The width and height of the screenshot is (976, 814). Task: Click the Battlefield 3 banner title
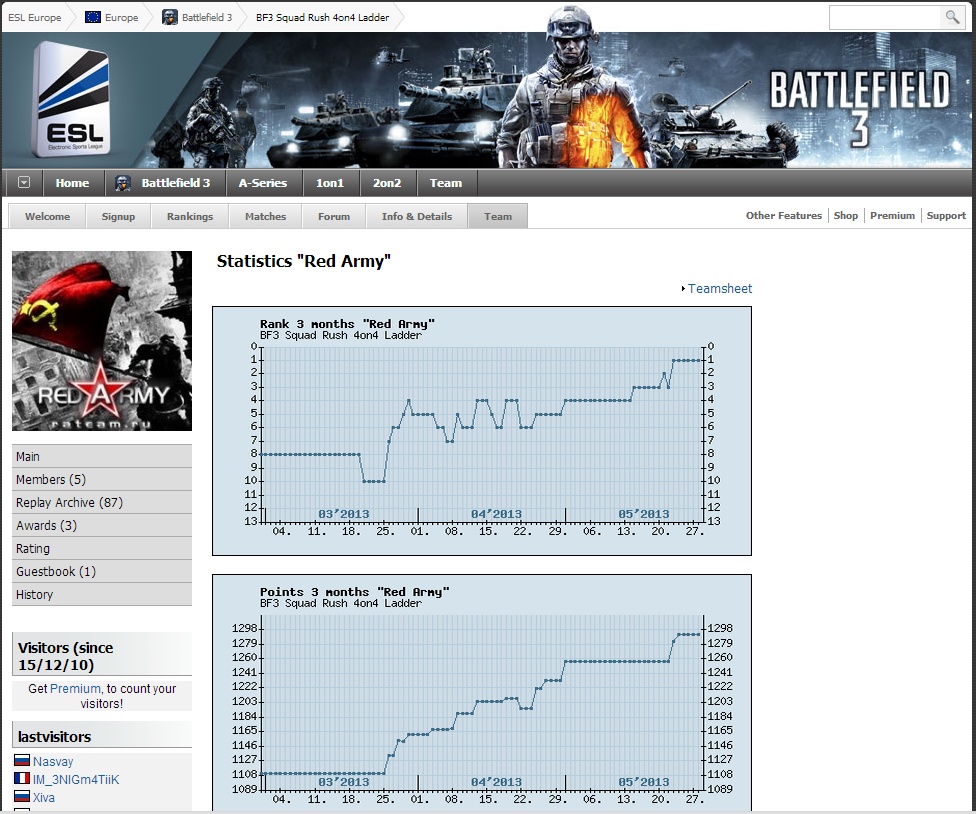[860, 107]
